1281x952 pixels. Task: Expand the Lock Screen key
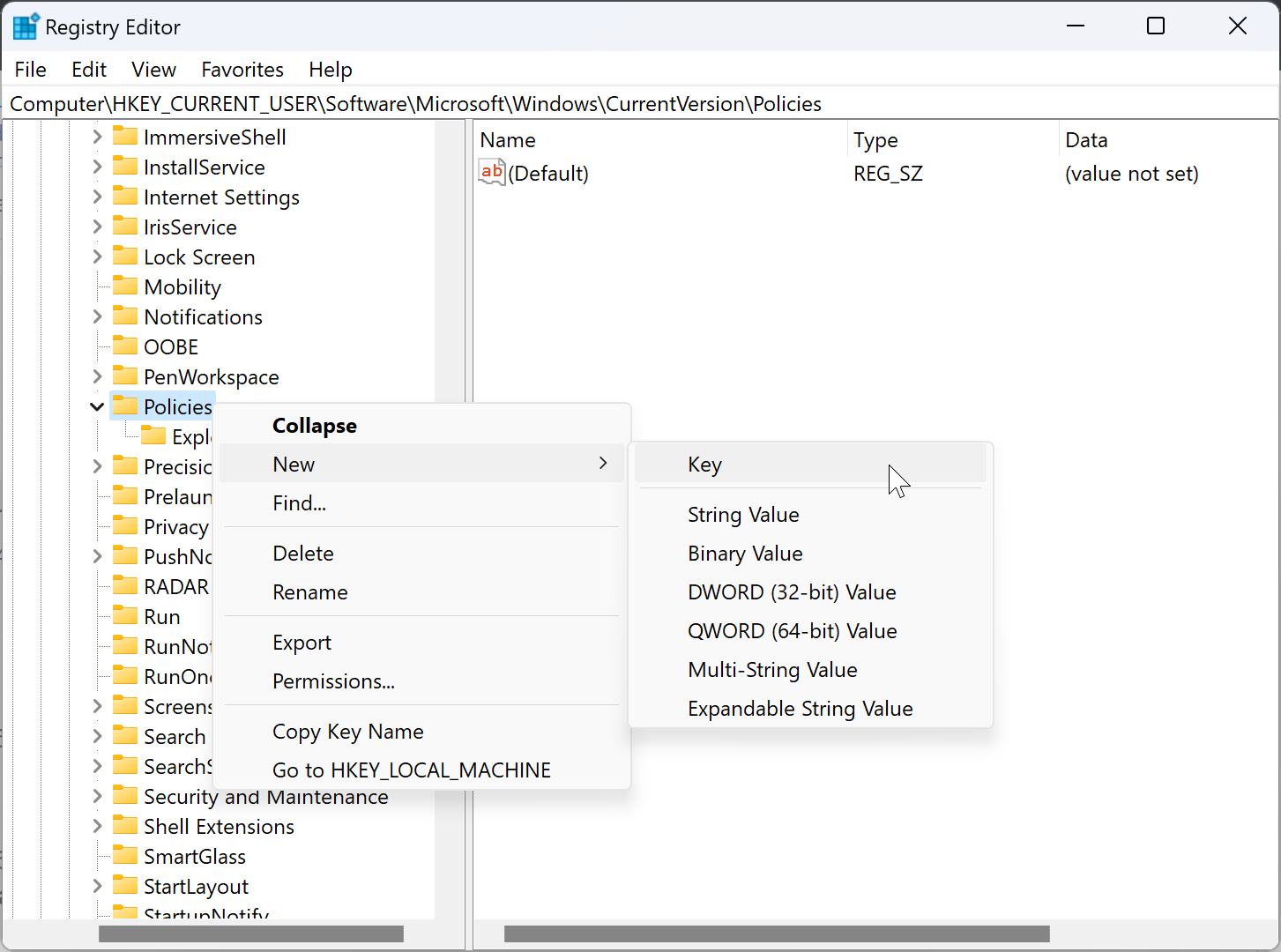tap(97, 257)
